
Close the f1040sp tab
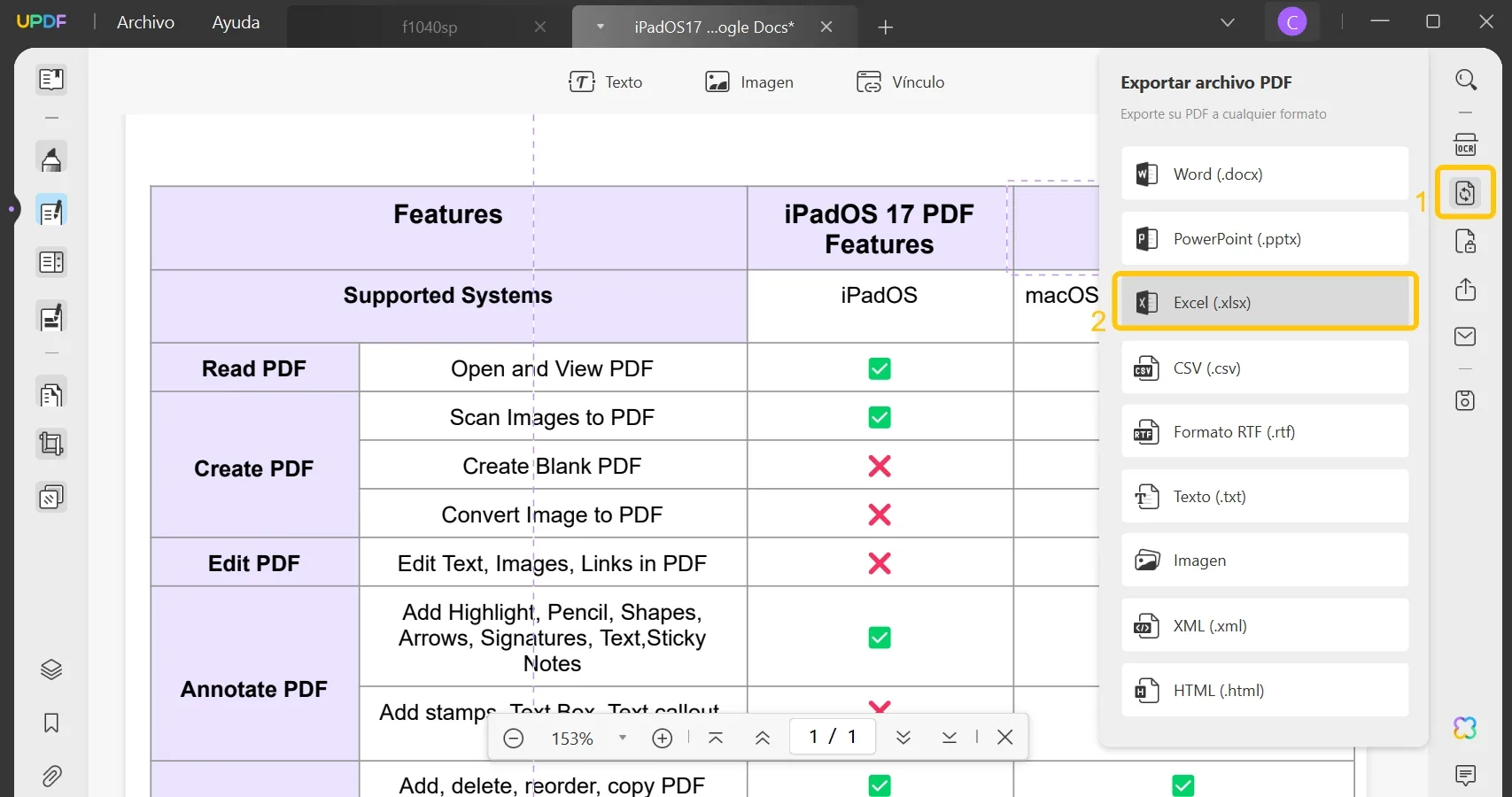540,27
